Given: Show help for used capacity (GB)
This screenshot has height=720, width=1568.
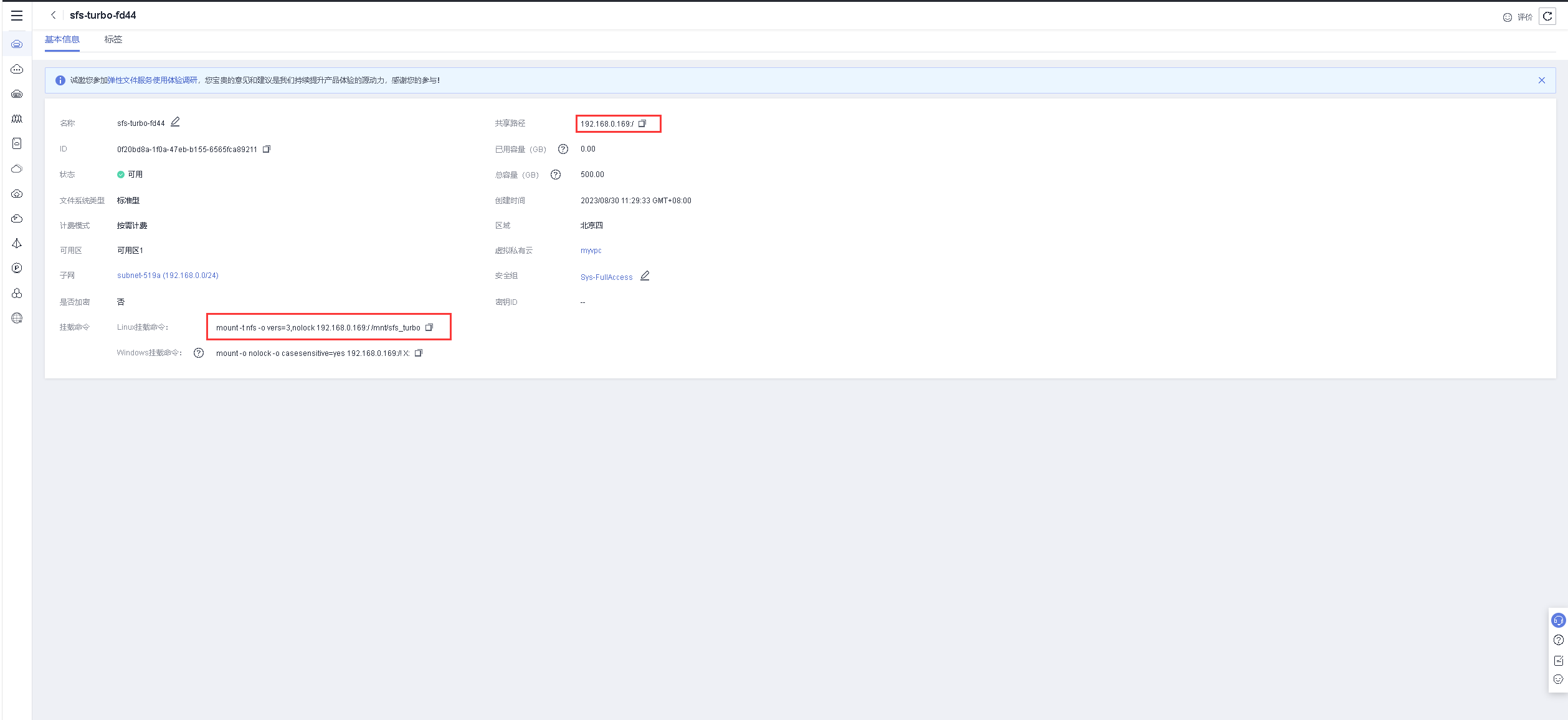Looking at the screenshot, I should pos(563,149).
